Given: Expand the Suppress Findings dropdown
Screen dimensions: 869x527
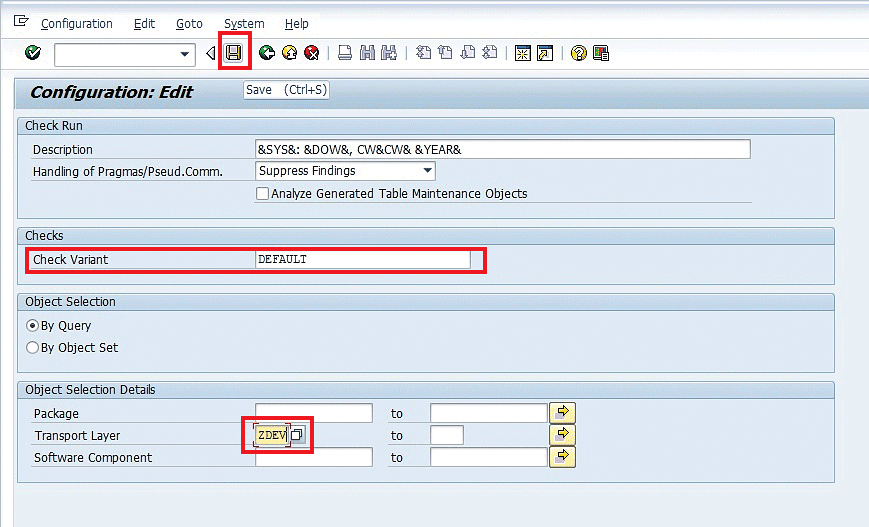Looking at the screenshot, I should pos(427,171).
